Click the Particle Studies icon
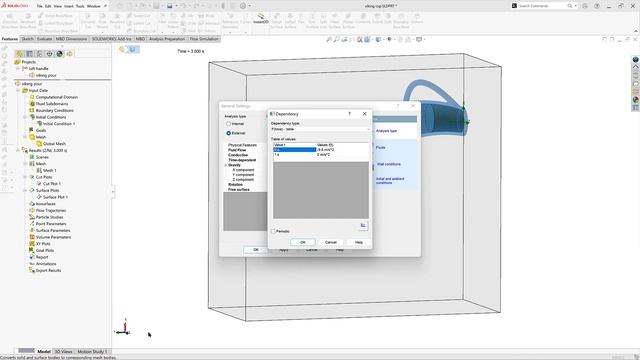The image size is (640, 360). tap(32, 217)
